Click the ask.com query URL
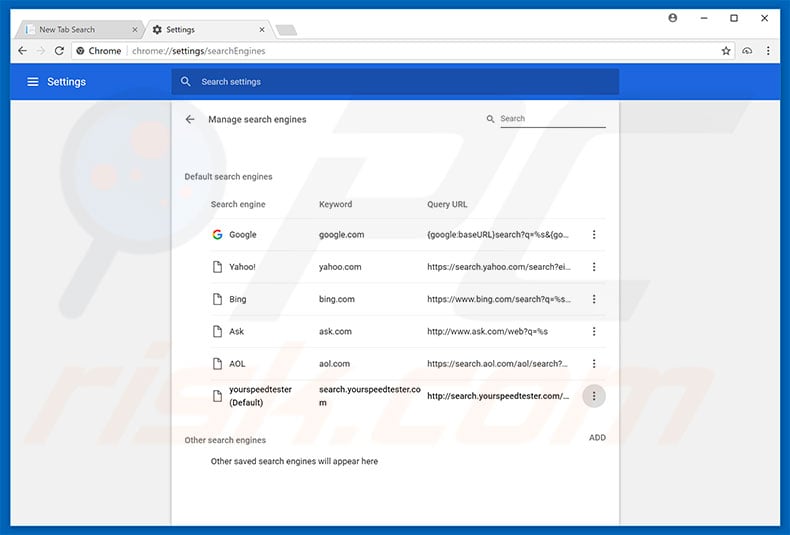Screen dimensions: 790x535 (x=487, y=331)
